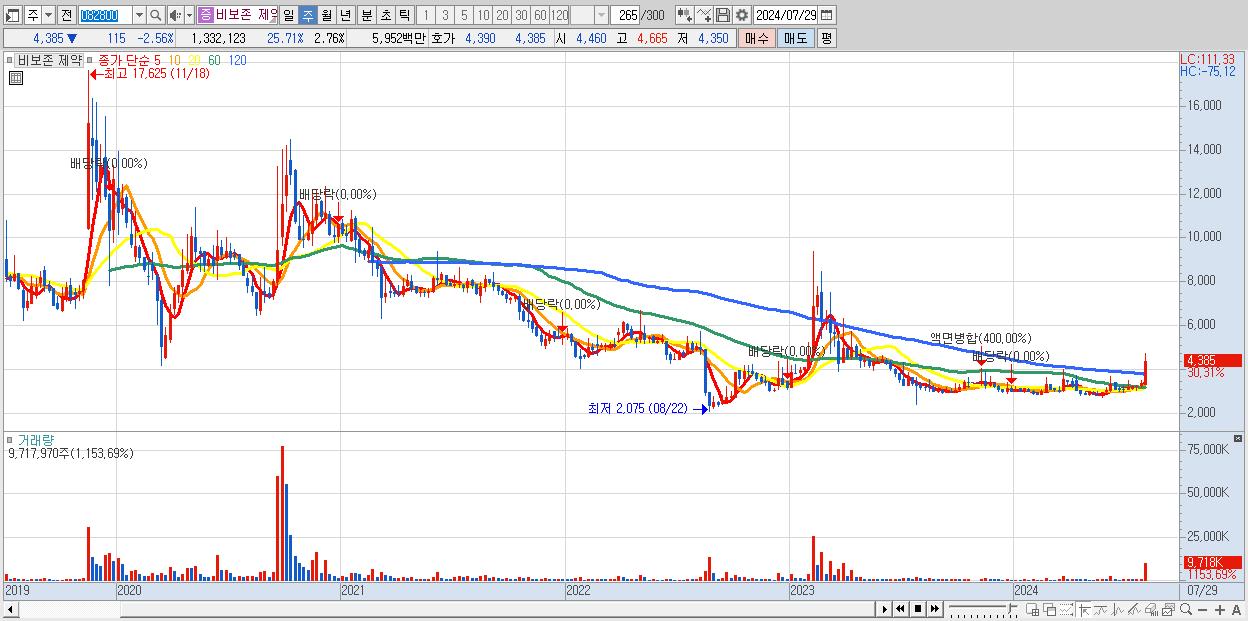This screenshot has height=621, width=1248.
Task: Click the volatility zigzag line icon
Action: point(1118,609)
